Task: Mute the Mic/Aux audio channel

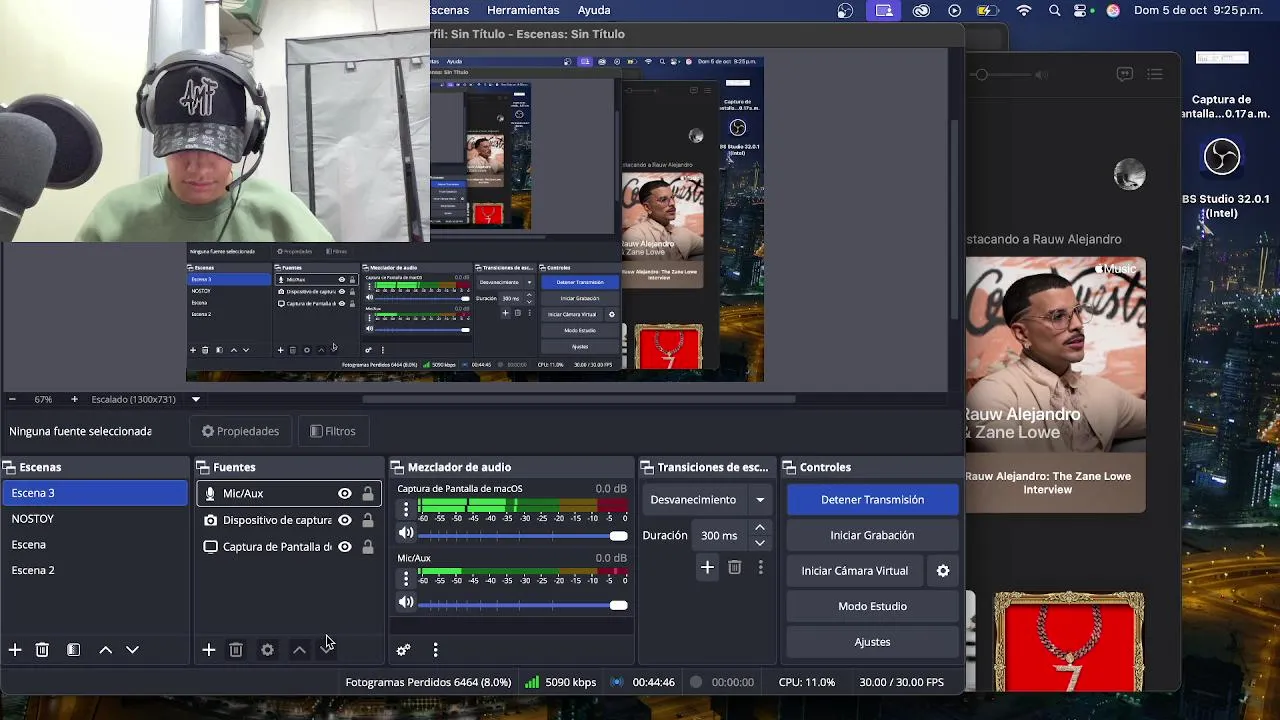Action: point(406,602)
